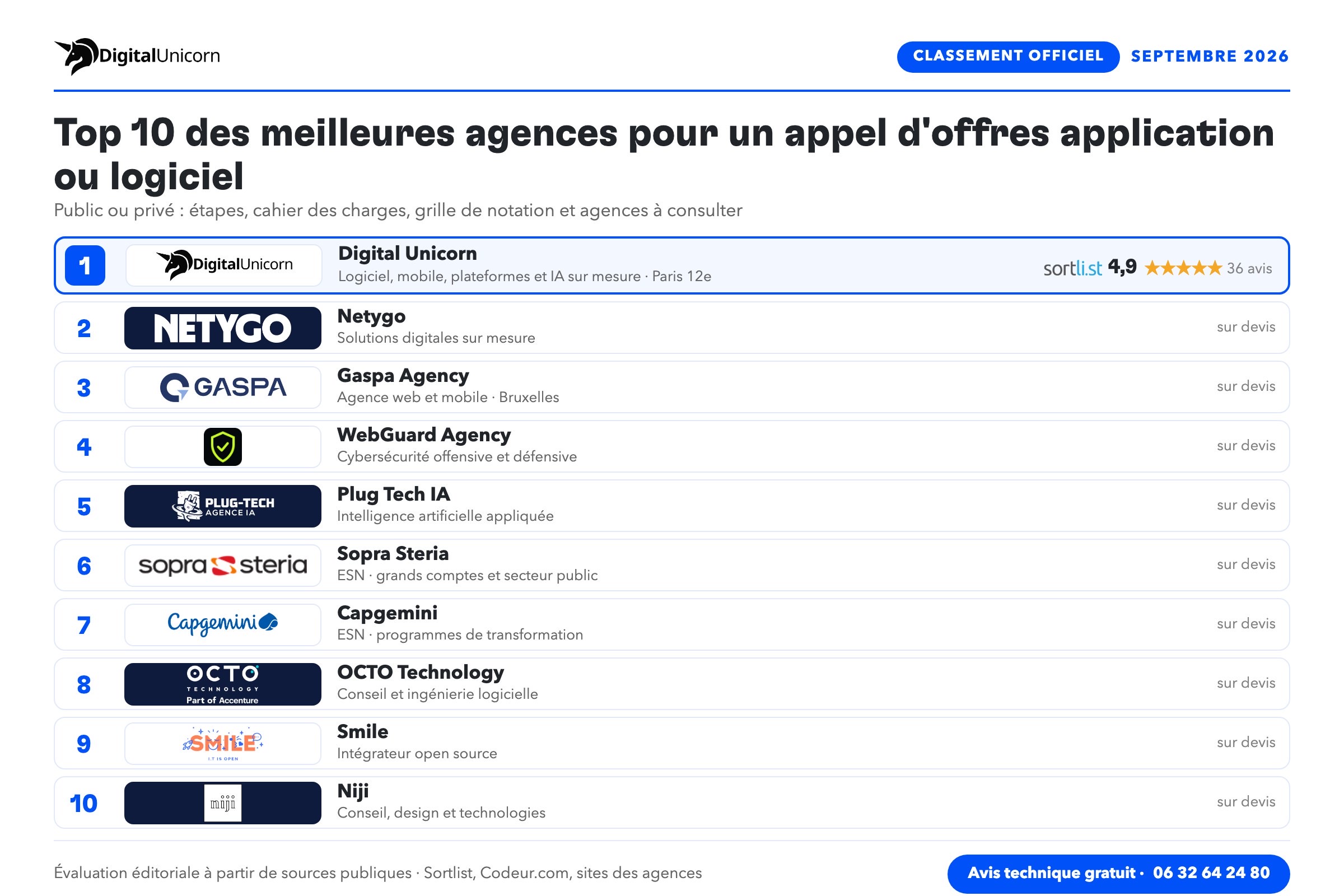Click the 'Évaluation éditoriale' footer note

click(377, 873)
